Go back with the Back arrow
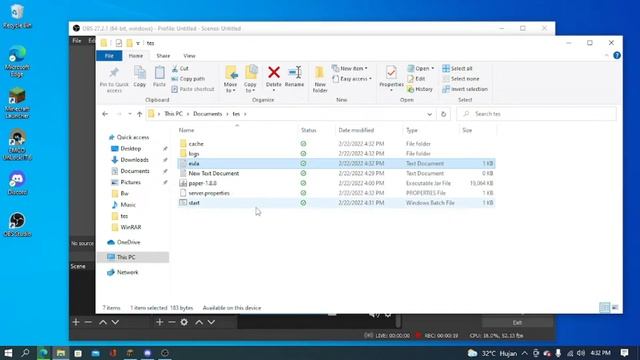640x360 pixels. pyautogui.click(x=105, y=114)
